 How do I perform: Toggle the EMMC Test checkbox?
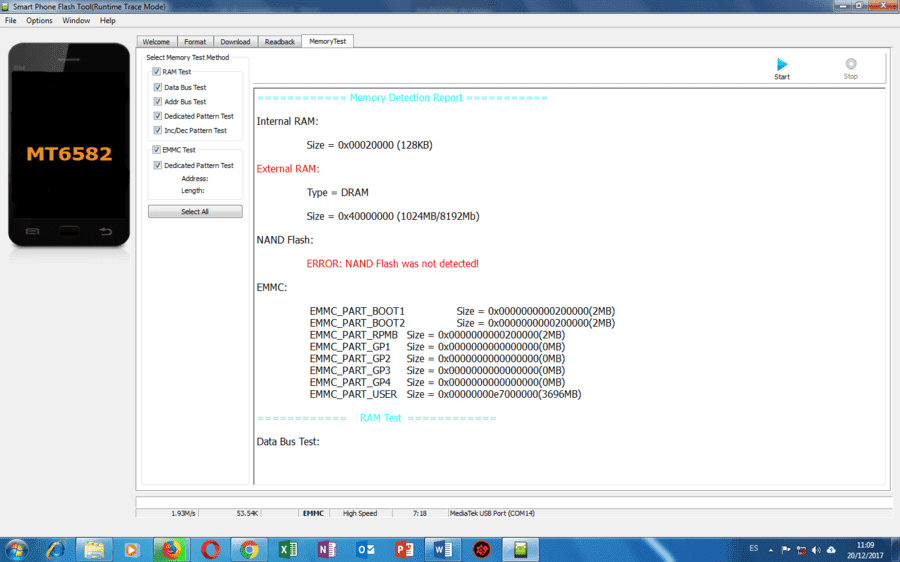[156, 150]
